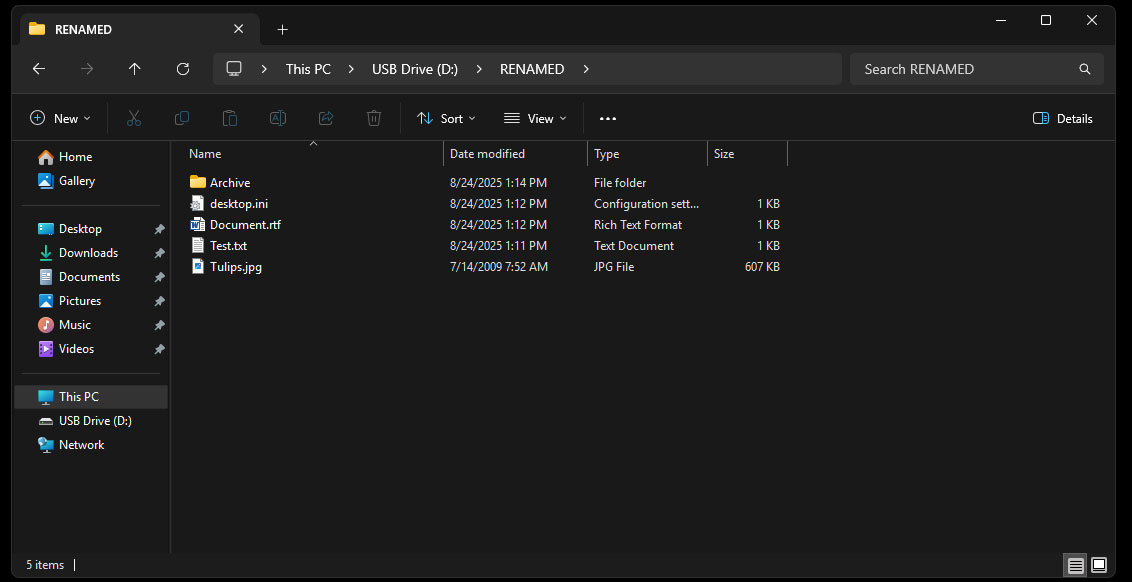Go up one folder level

tap(135, 69)
